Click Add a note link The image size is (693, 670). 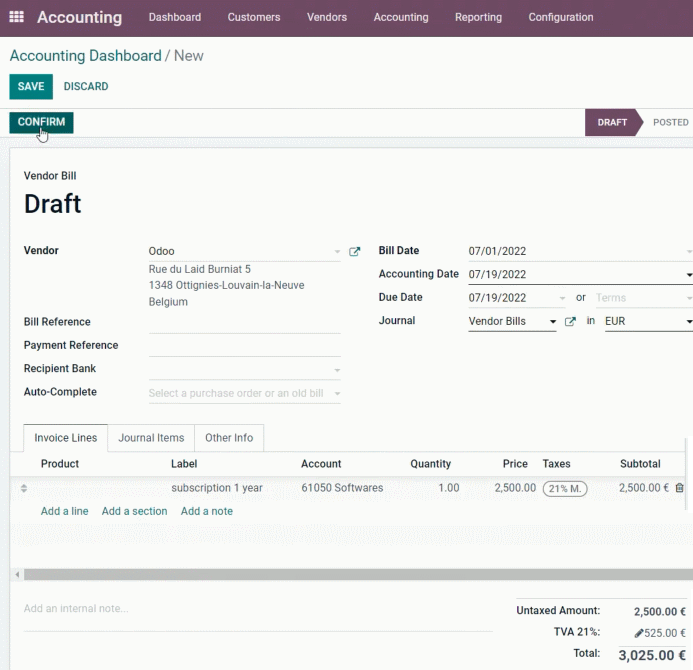coord(206,511)
